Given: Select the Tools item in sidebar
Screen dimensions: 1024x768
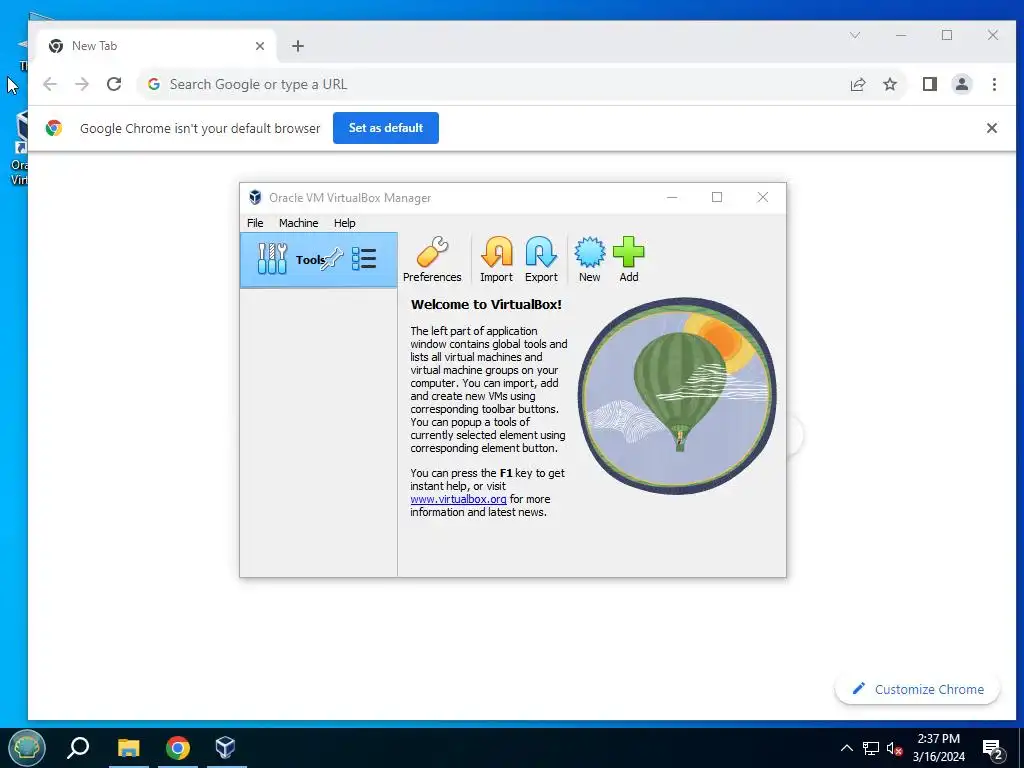Looking at the screenshot, I should (x=319, y=260).
